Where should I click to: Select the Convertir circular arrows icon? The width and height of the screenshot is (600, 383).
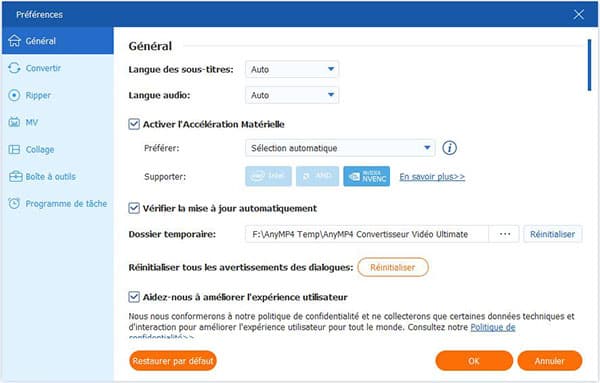(x=14, y=68)
